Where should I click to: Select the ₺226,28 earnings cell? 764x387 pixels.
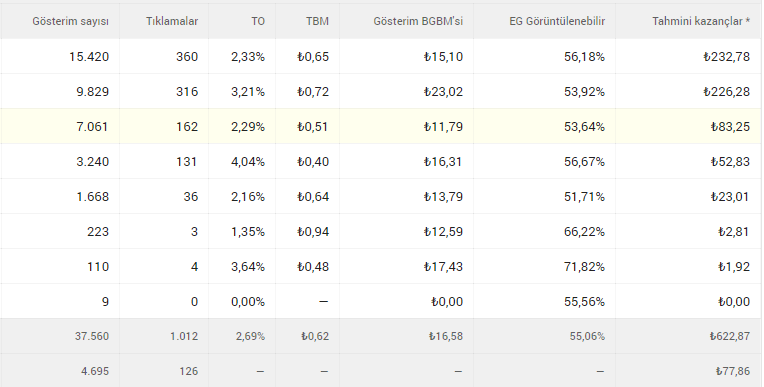pos(726,92)
